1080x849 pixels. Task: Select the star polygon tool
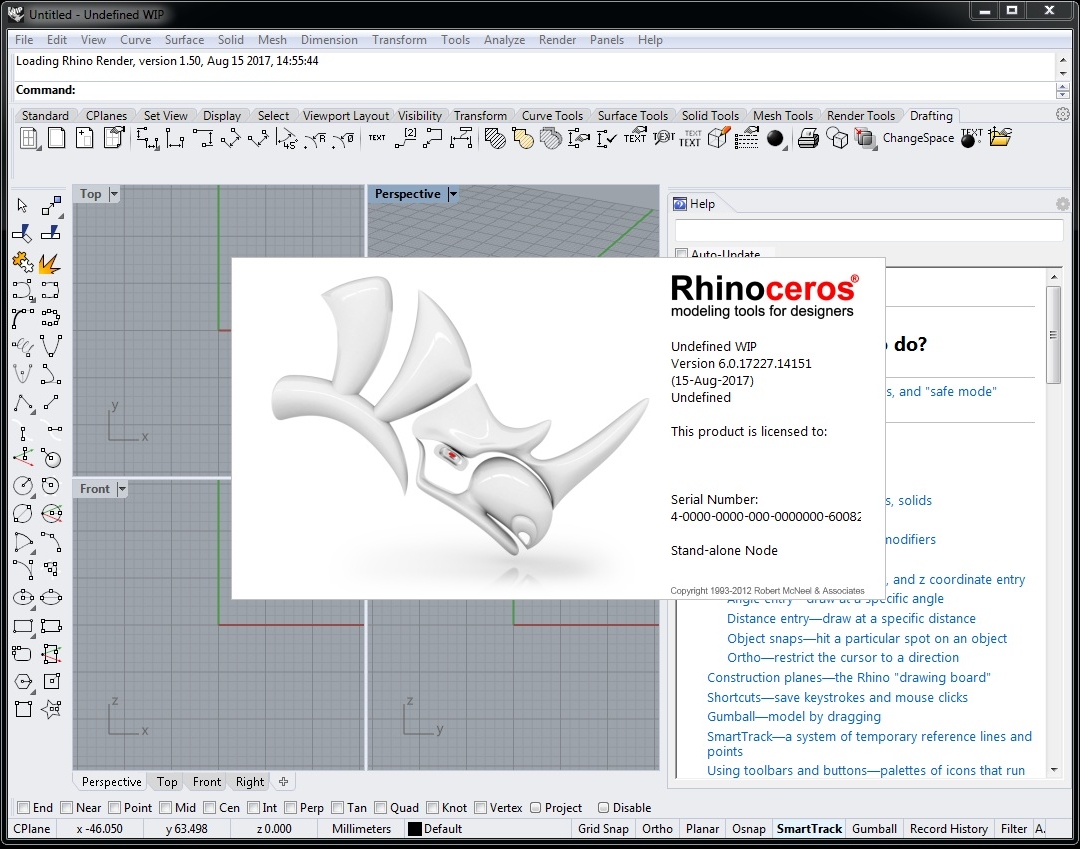(x=51, y=709)
